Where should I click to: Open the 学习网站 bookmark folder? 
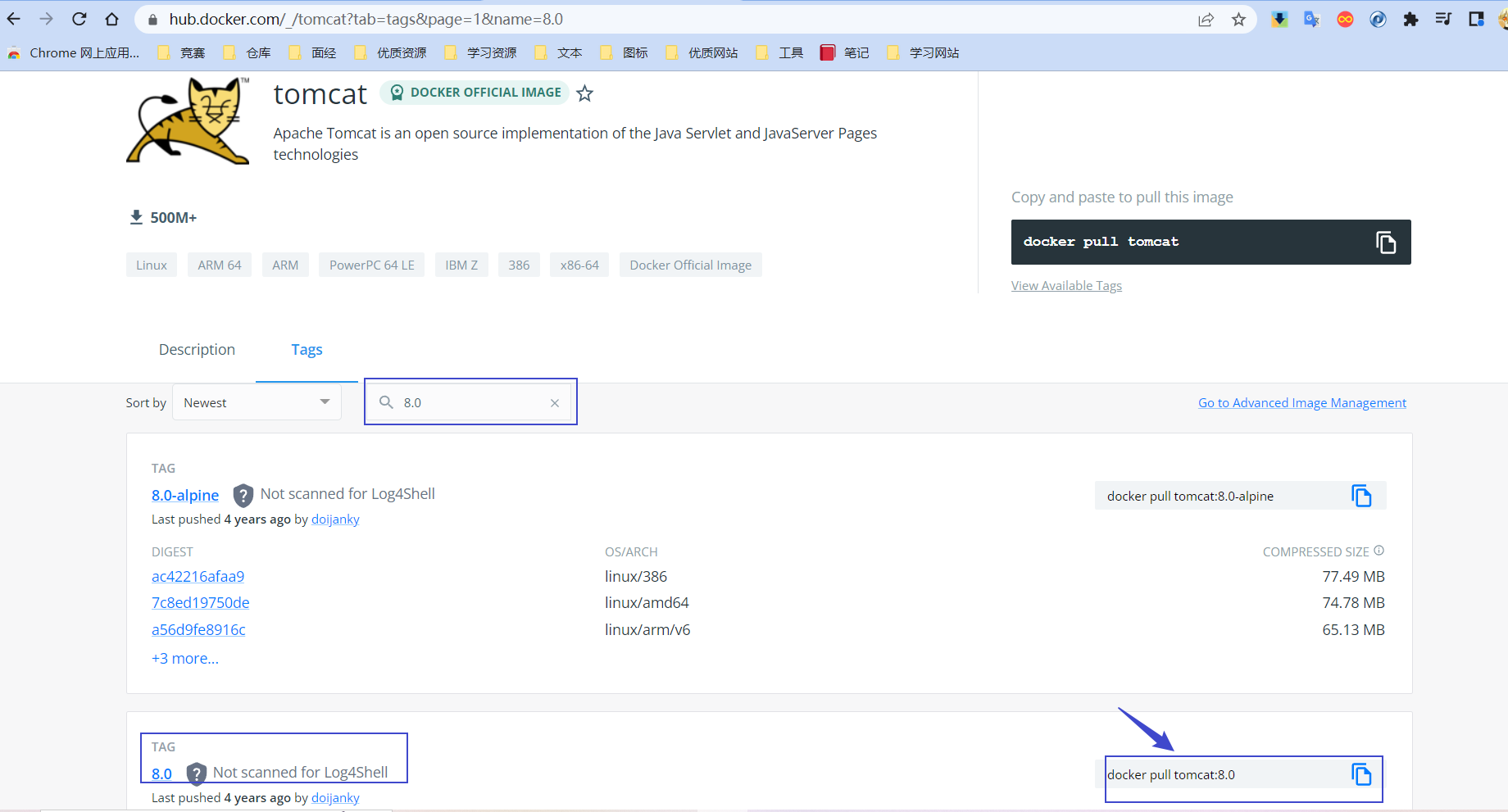[x=923, y=53]
